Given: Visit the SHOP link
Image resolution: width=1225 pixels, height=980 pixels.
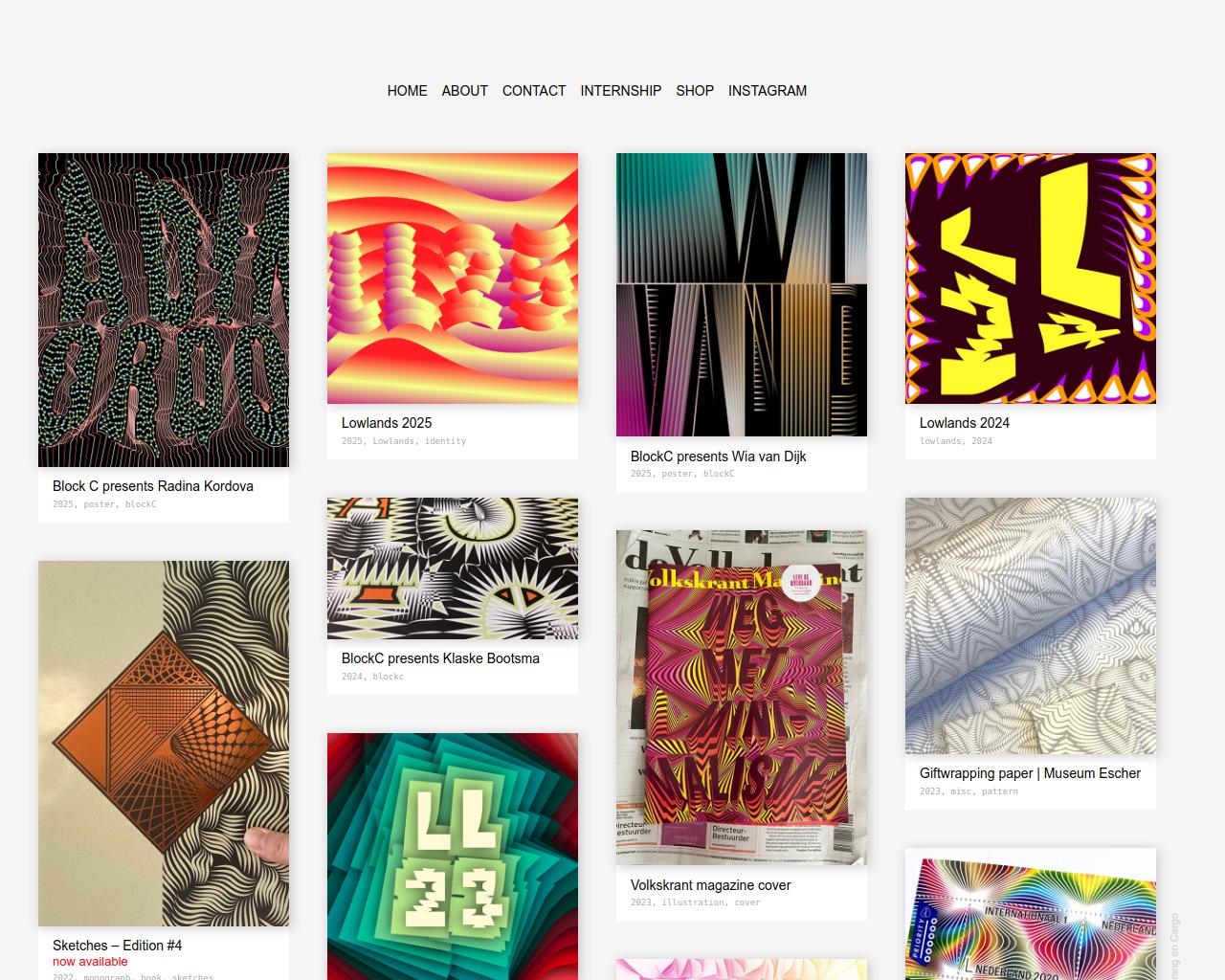Looking at the screenshot, I should click(x=695, y=91).
